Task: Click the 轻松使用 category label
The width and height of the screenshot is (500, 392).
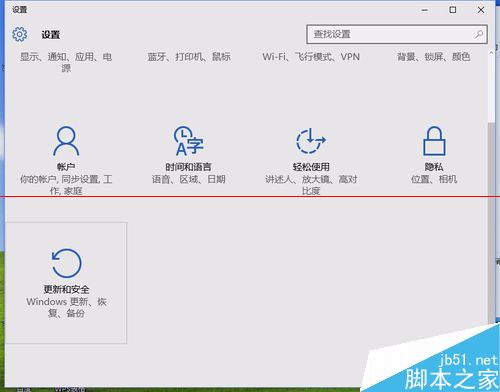Action: pos(311,167)
